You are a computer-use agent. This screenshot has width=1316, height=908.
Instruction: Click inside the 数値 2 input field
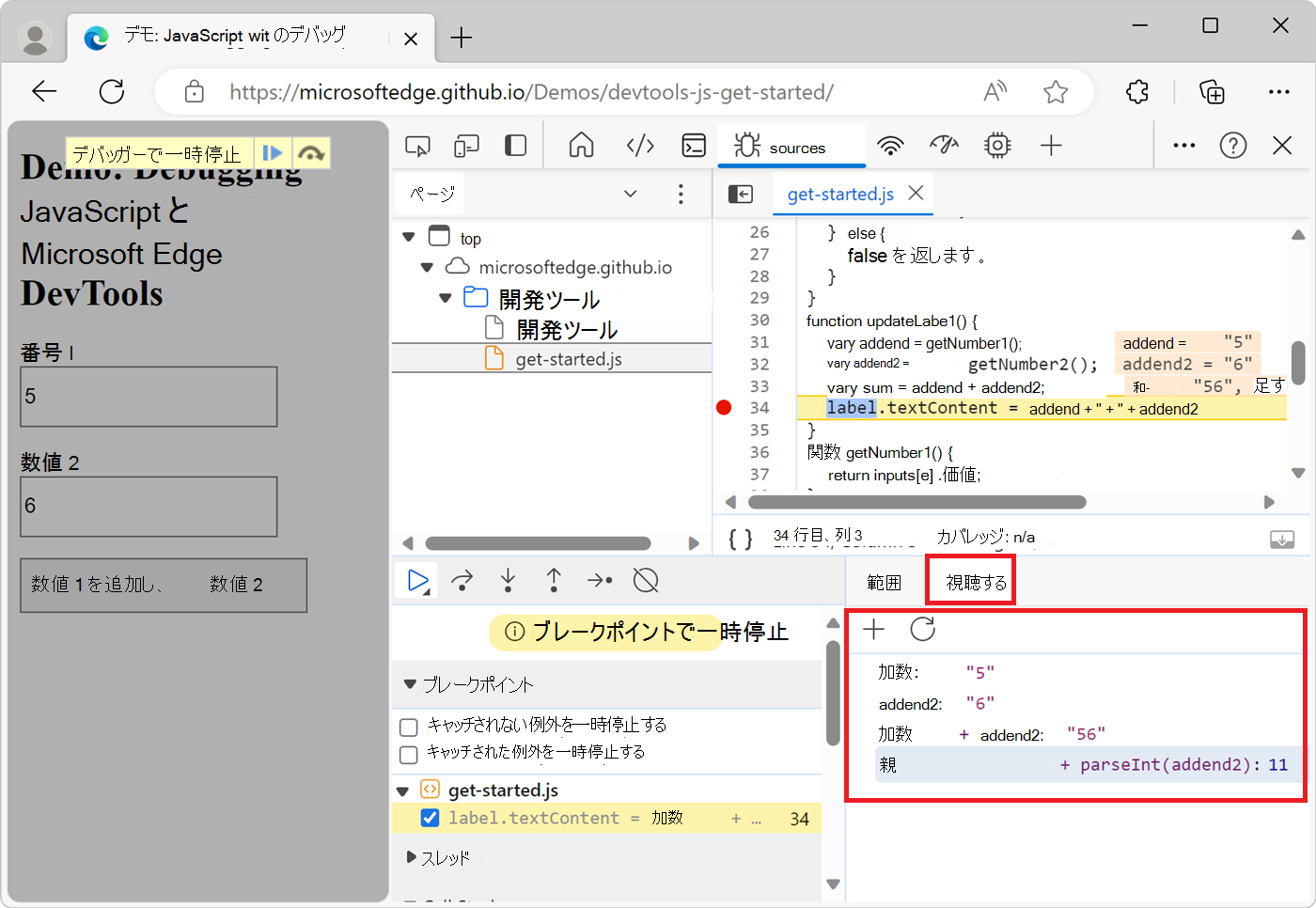(x=148, y=507)
